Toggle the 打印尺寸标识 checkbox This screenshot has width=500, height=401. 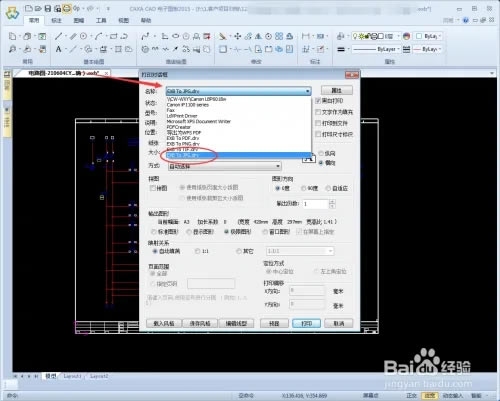click(x=318, y=134)
